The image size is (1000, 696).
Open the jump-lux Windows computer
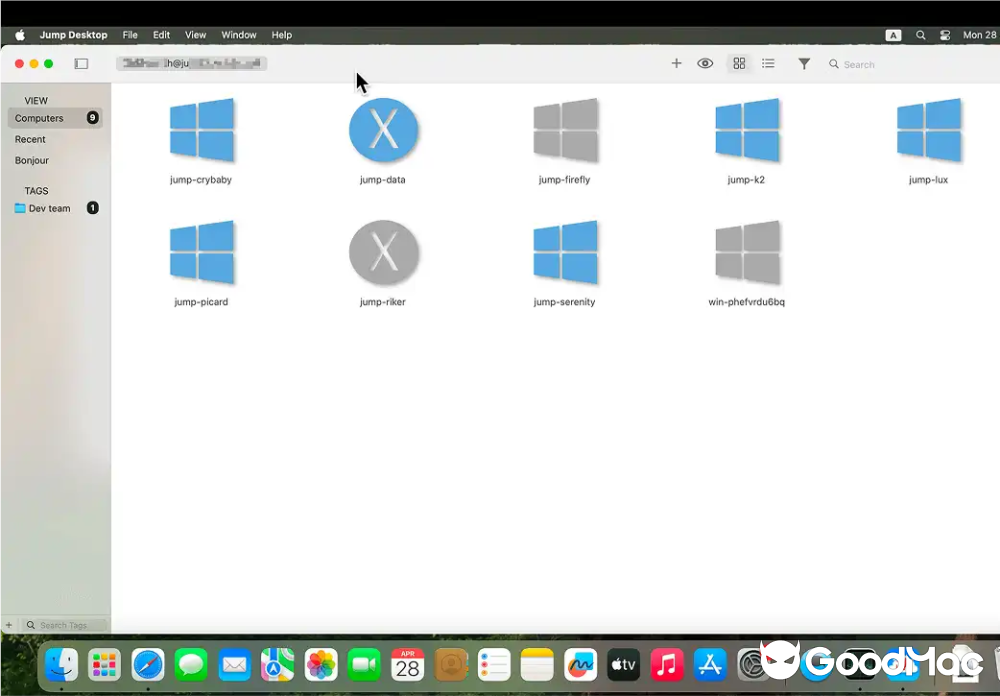[x=929, y=130]
